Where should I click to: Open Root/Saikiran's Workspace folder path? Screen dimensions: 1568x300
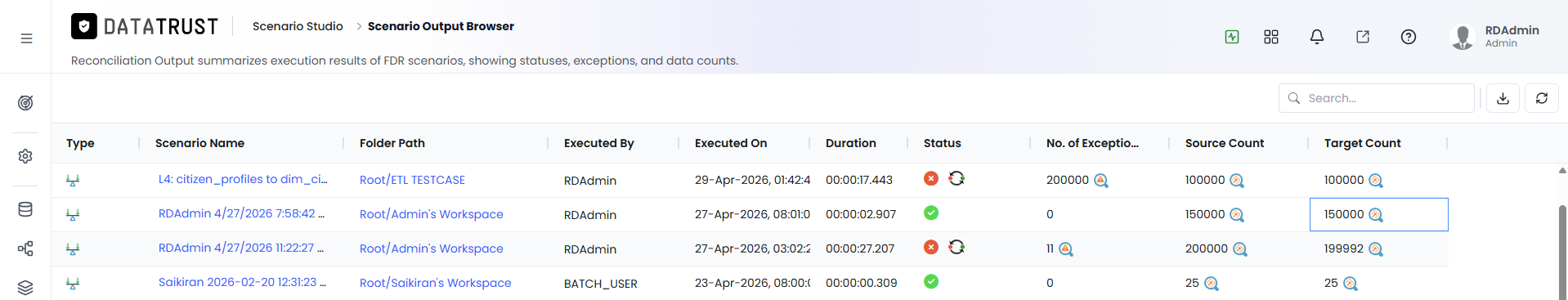click(x=436, y=283)
